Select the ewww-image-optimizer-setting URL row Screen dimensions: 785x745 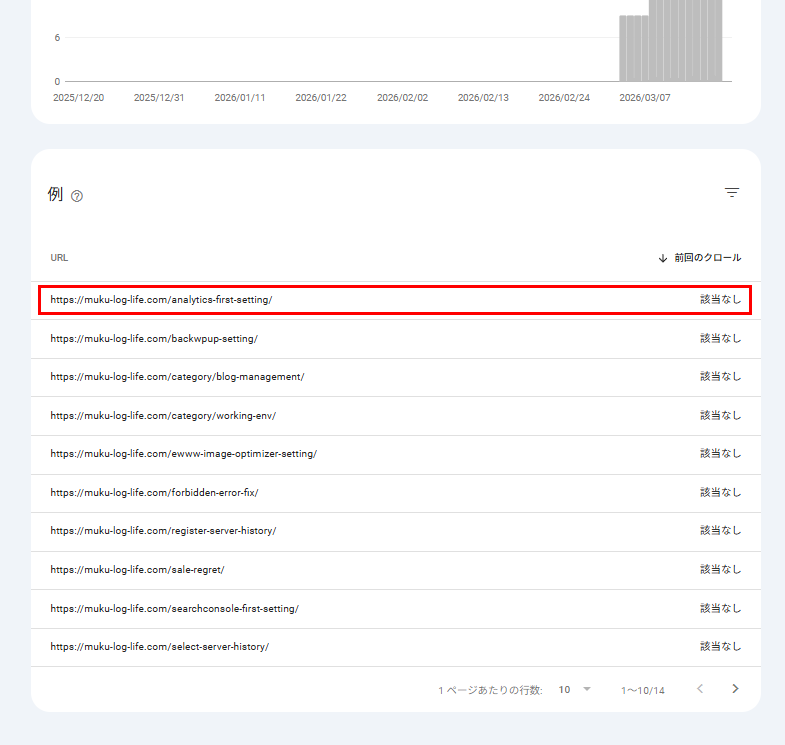click(x=183, y=454)
